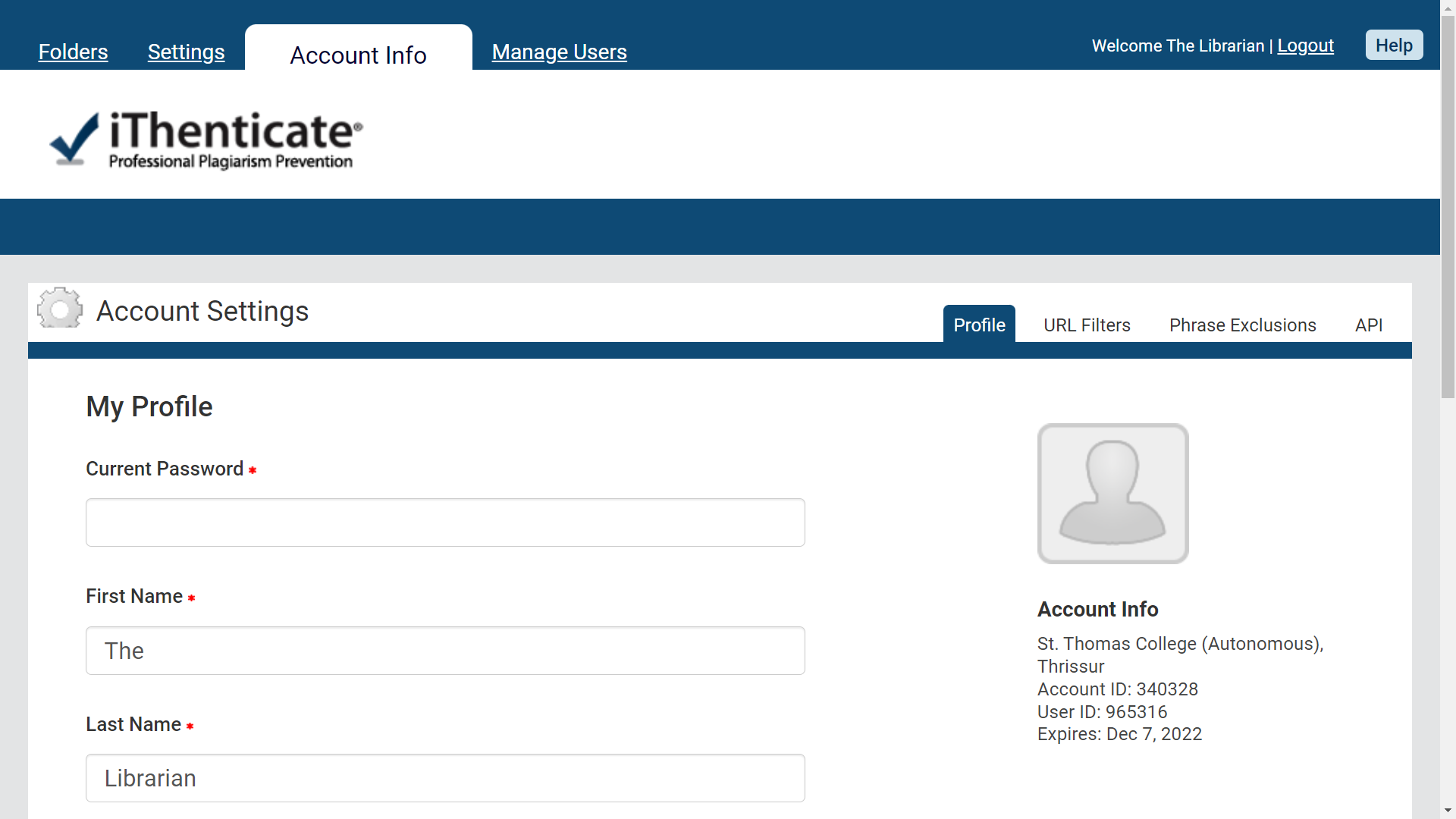Open the Manage Users page

pos(559,52)
